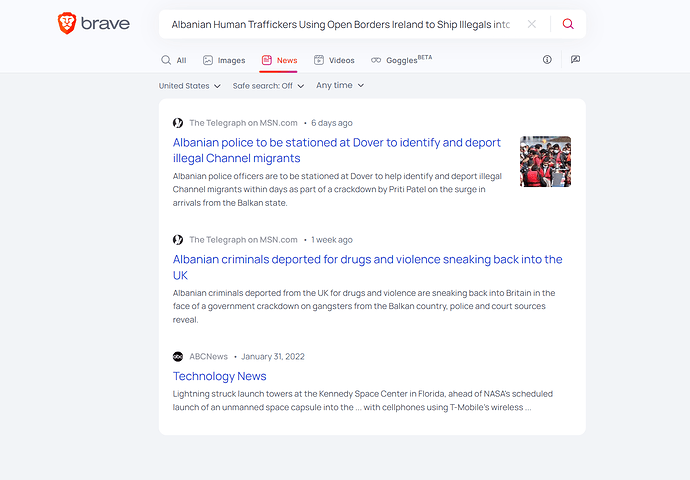Image resolution: width=690 pixels, height=480 pixels.
Task: Focus the search query input field
Action: click(341, 24)
